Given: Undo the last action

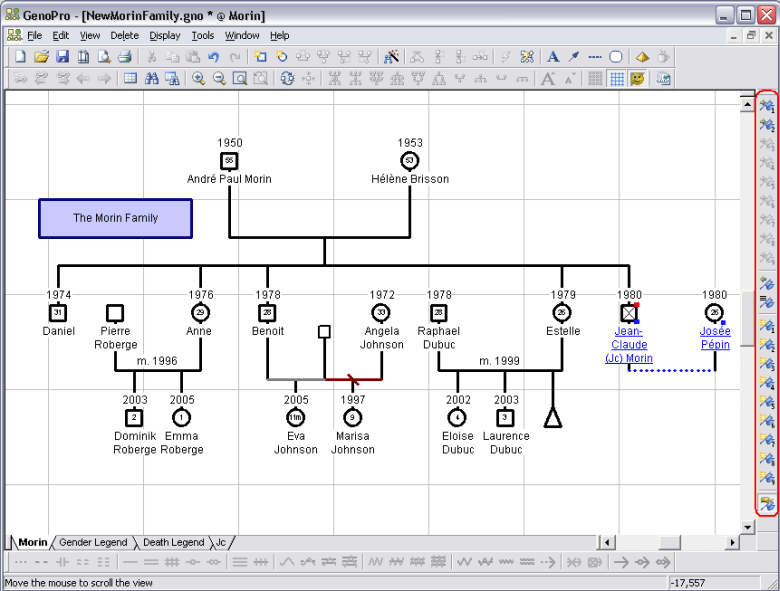Looking at the screenshot, I should [x=214, y=57].
